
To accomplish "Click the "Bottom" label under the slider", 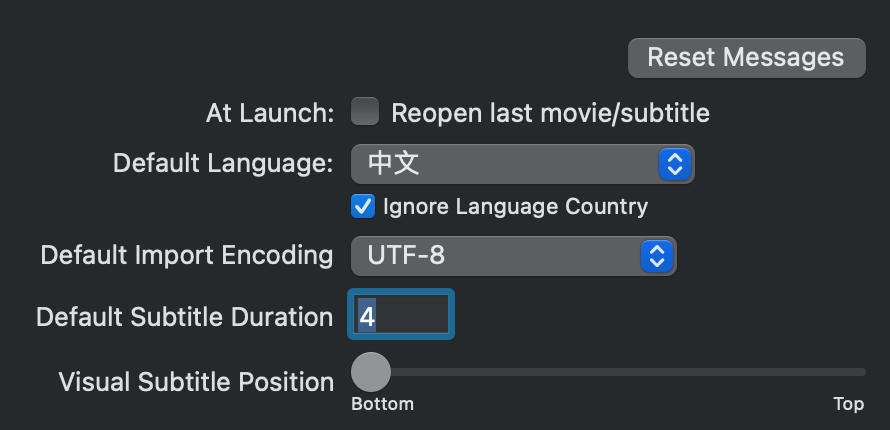I will 382,404.
